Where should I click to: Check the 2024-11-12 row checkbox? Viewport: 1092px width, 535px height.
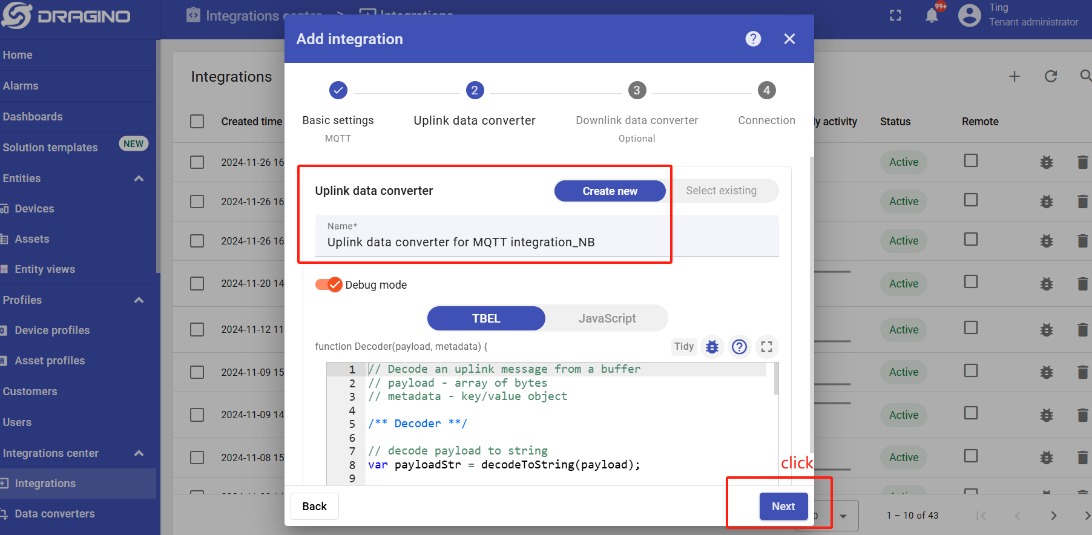(x=197, y=329)
